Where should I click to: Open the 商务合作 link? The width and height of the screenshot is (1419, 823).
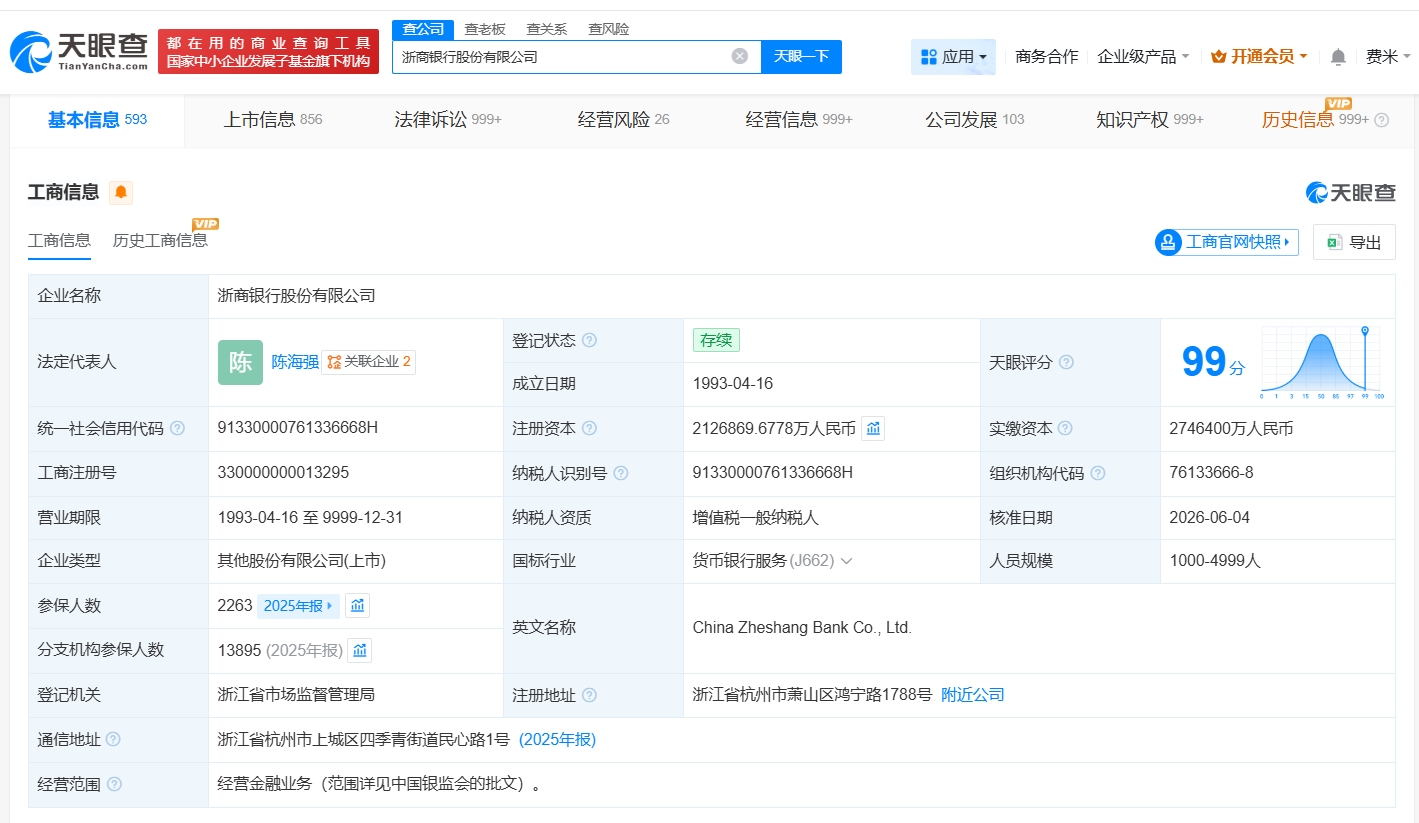click(x=1046, y=57)
